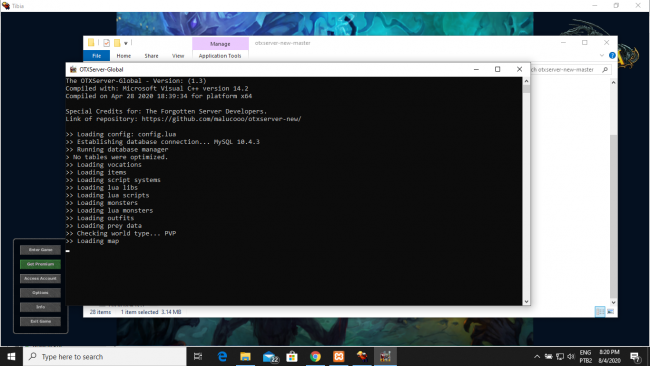650x366 pixels.
Task: Switch to the Home ribbon tab
Action: (x=124, y=56)
